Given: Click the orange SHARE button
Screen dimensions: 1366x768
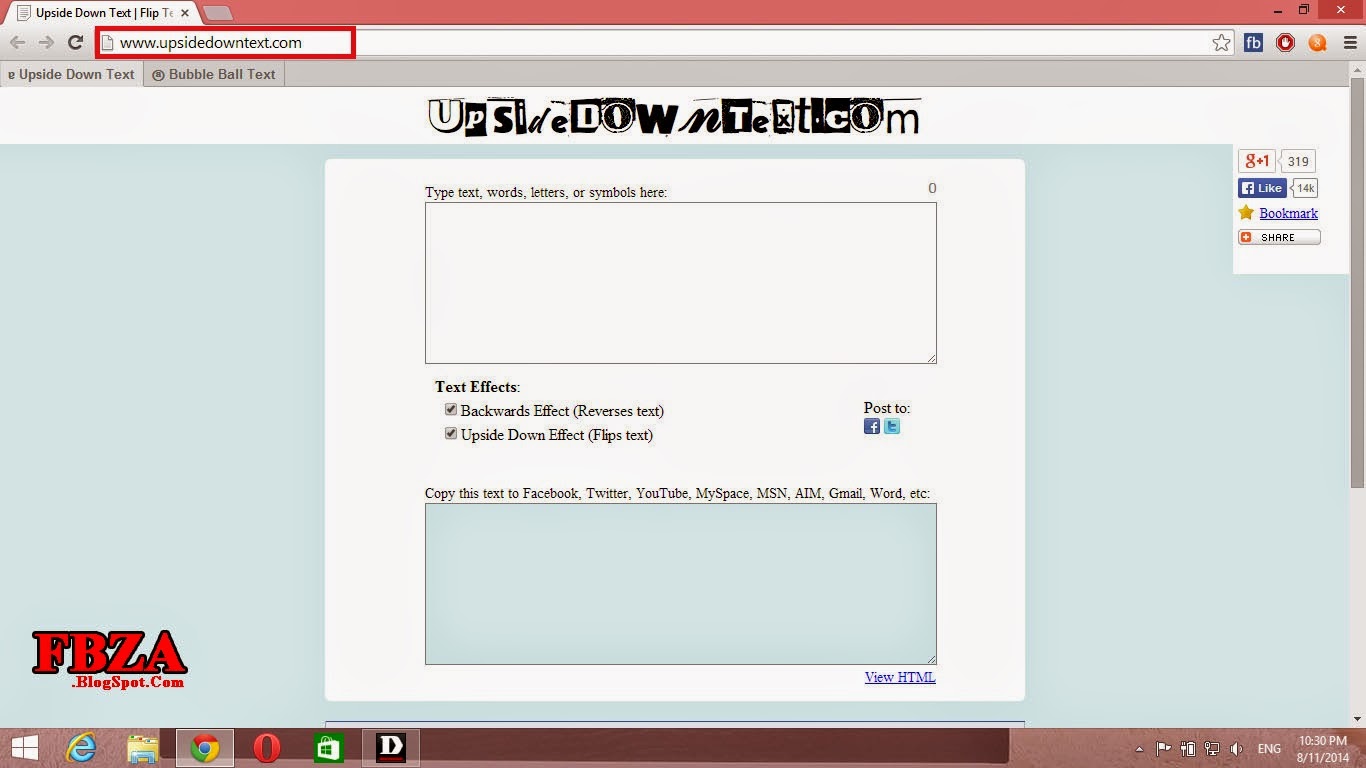Looking at the screenshot, I should (1279, 237).
